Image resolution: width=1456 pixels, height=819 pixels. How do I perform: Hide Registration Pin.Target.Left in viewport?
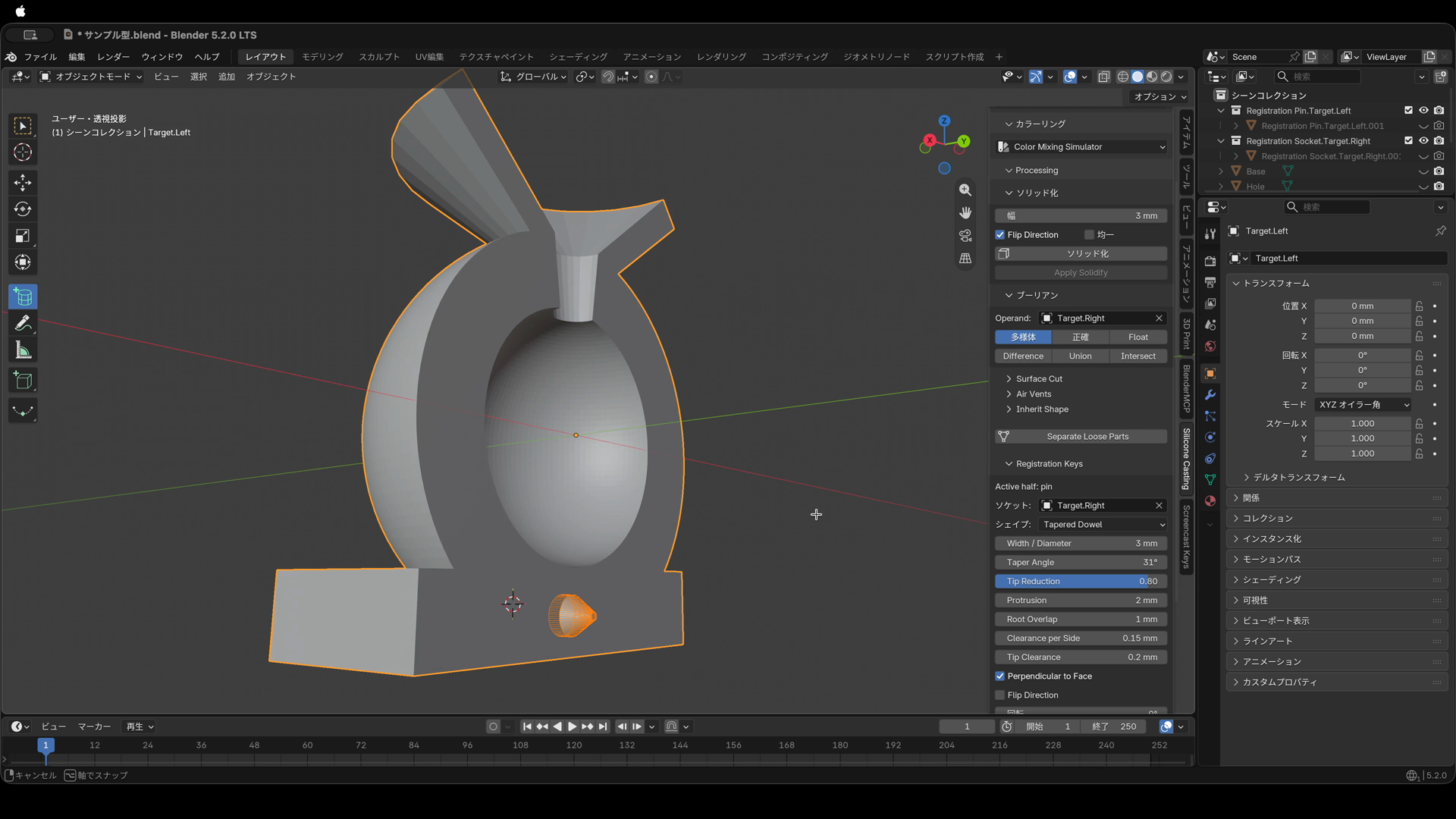tap(1423, 111)
